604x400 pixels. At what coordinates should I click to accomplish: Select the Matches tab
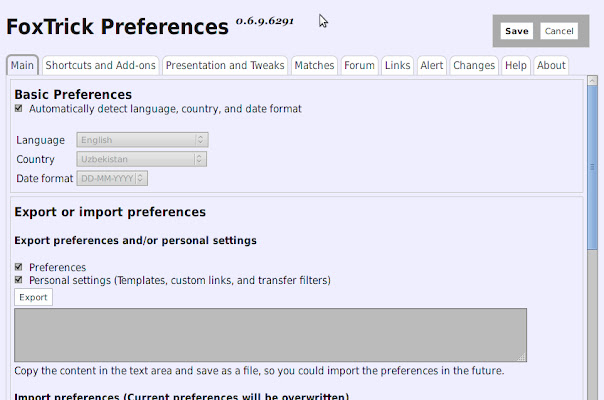(x=314, y=66)
